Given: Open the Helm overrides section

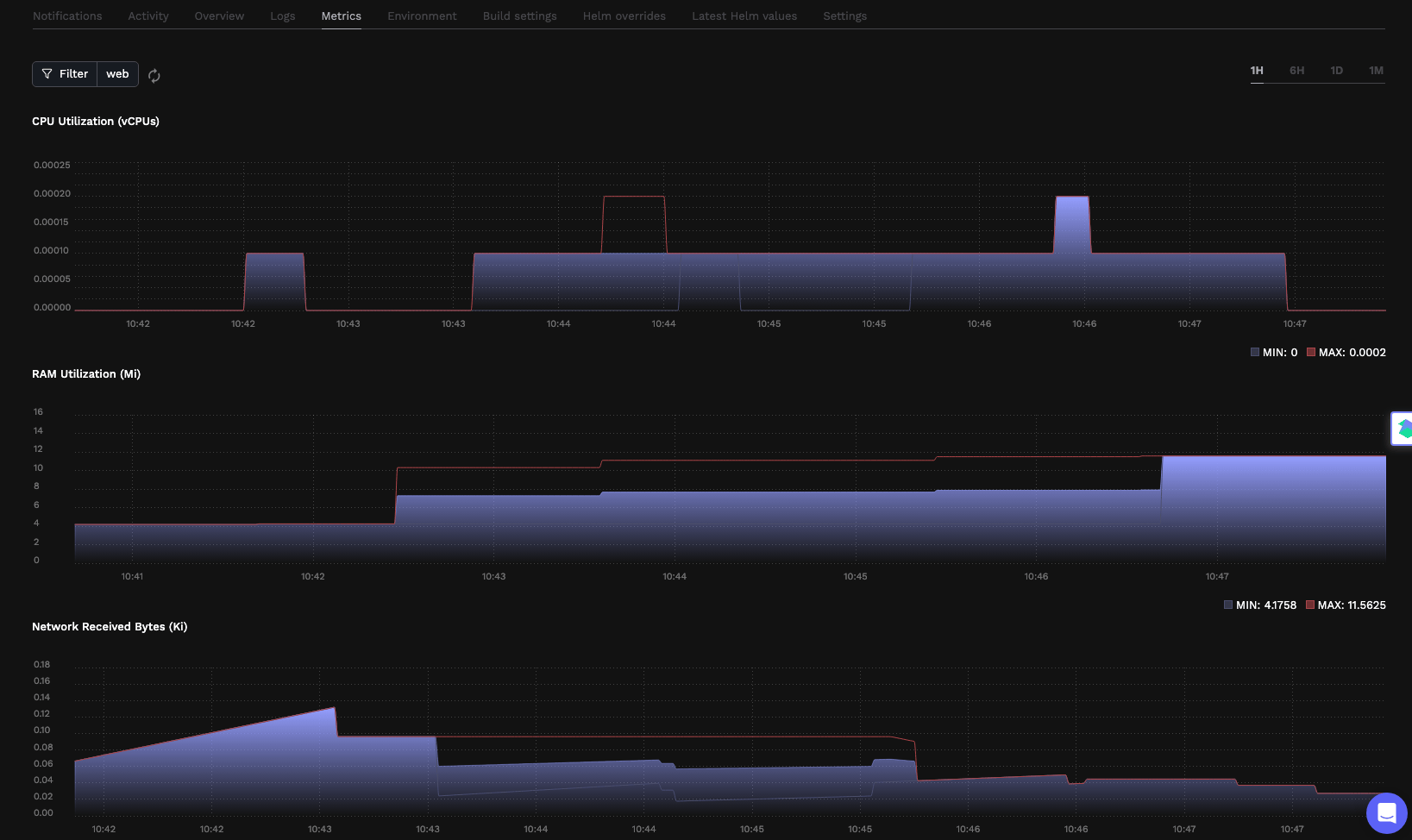Looking at the screenshot, I should click(624, 16).
